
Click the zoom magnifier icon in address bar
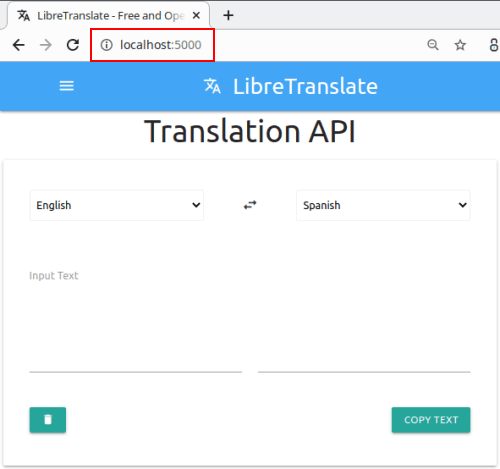(x=433, y=45)
